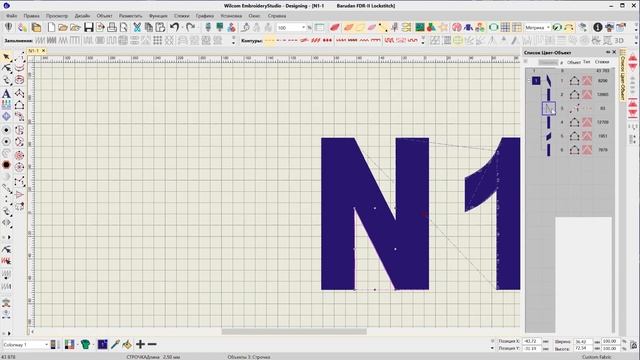This screenshot has height=360, width=640.
Task: Open the Объект menu
Action: [x=104, y=16]
